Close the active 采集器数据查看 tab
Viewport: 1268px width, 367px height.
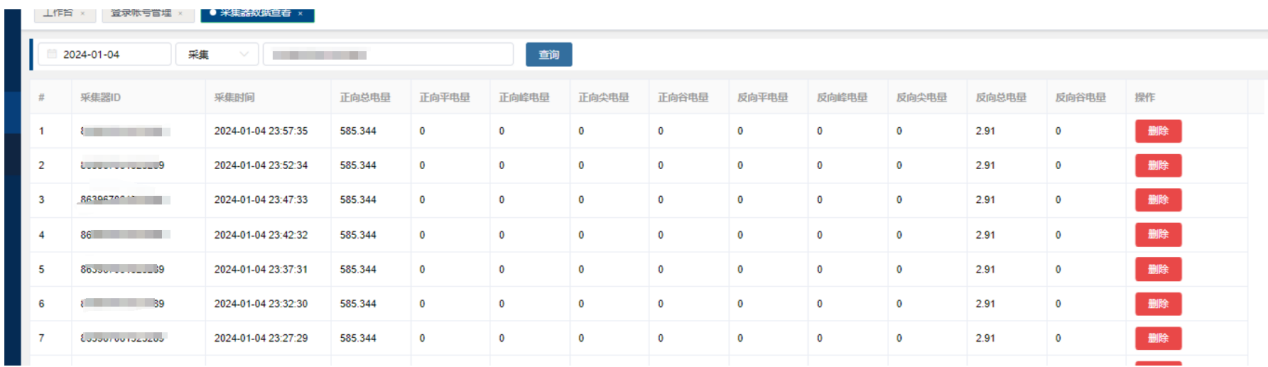[x=300, y=14]
